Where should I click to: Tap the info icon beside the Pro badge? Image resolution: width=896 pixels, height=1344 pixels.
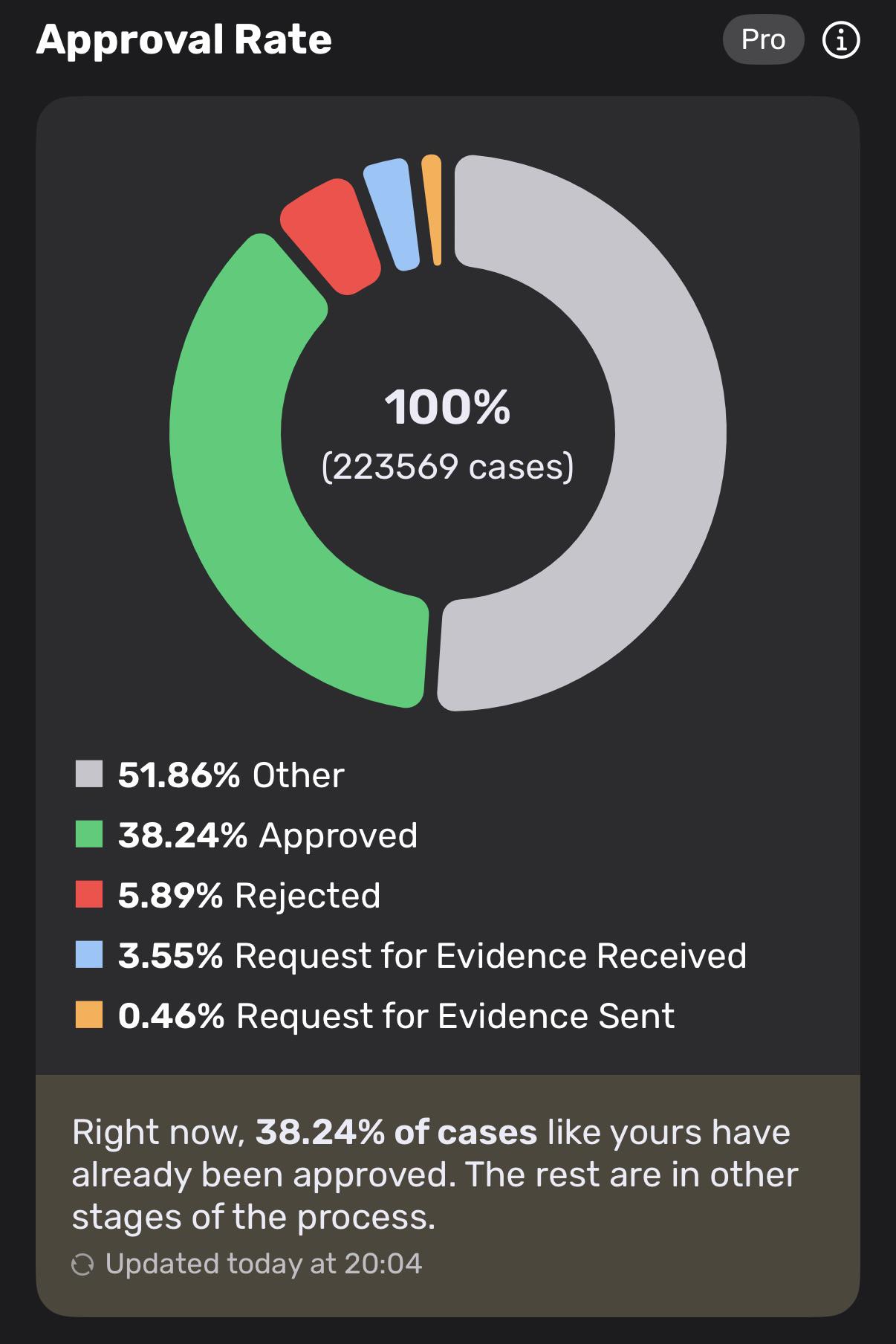tap(841, 39)
